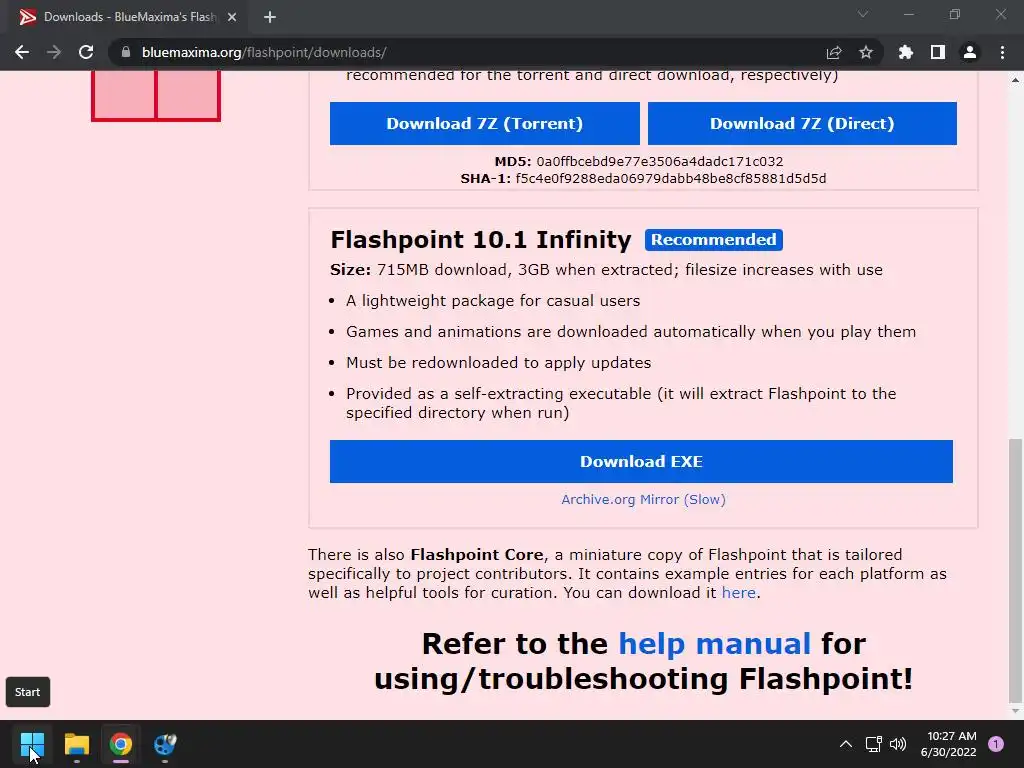1024x768 pixels.
Task: Open a new tab with the plus button
Action: click(x=270, y=17)
